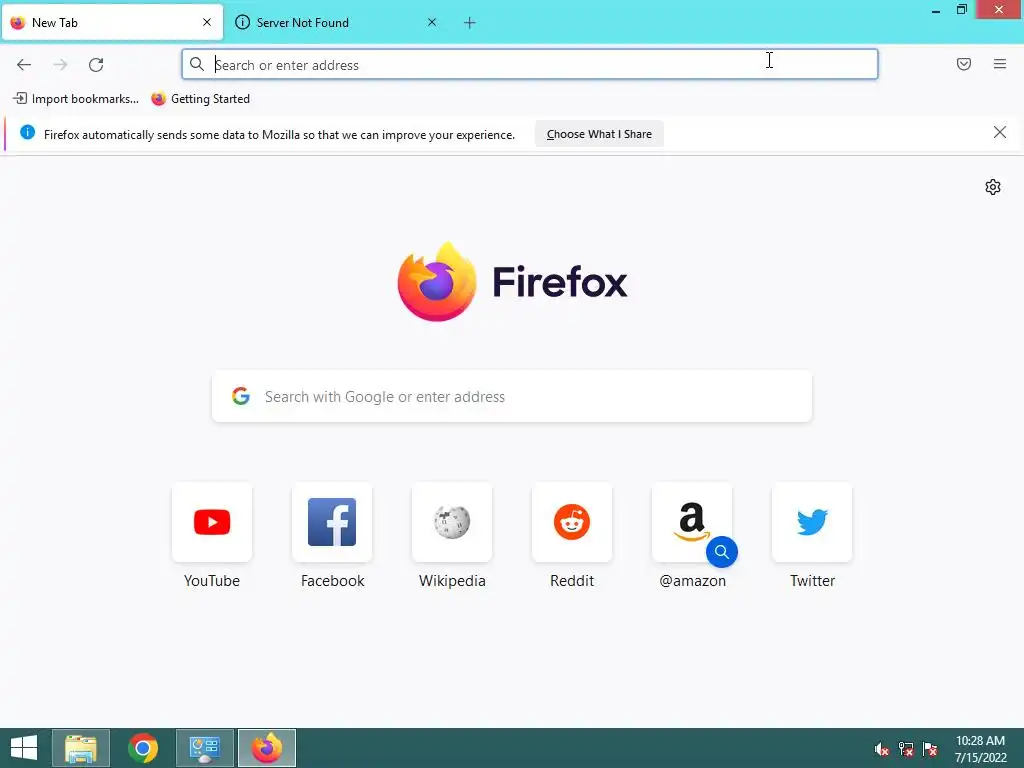Open the Reddit shortcut tile

(x=572, y=522)
